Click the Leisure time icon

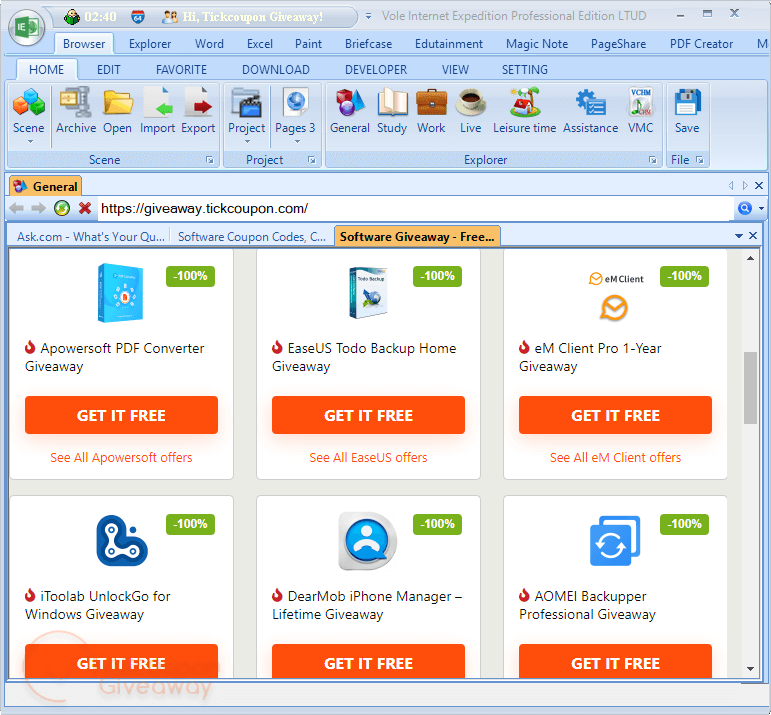524,102
